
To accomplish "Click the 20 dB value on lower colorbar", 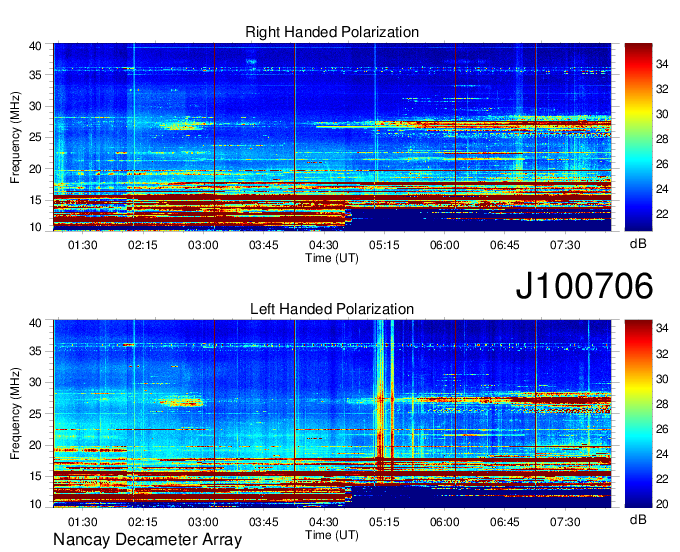I will point(662,504).
